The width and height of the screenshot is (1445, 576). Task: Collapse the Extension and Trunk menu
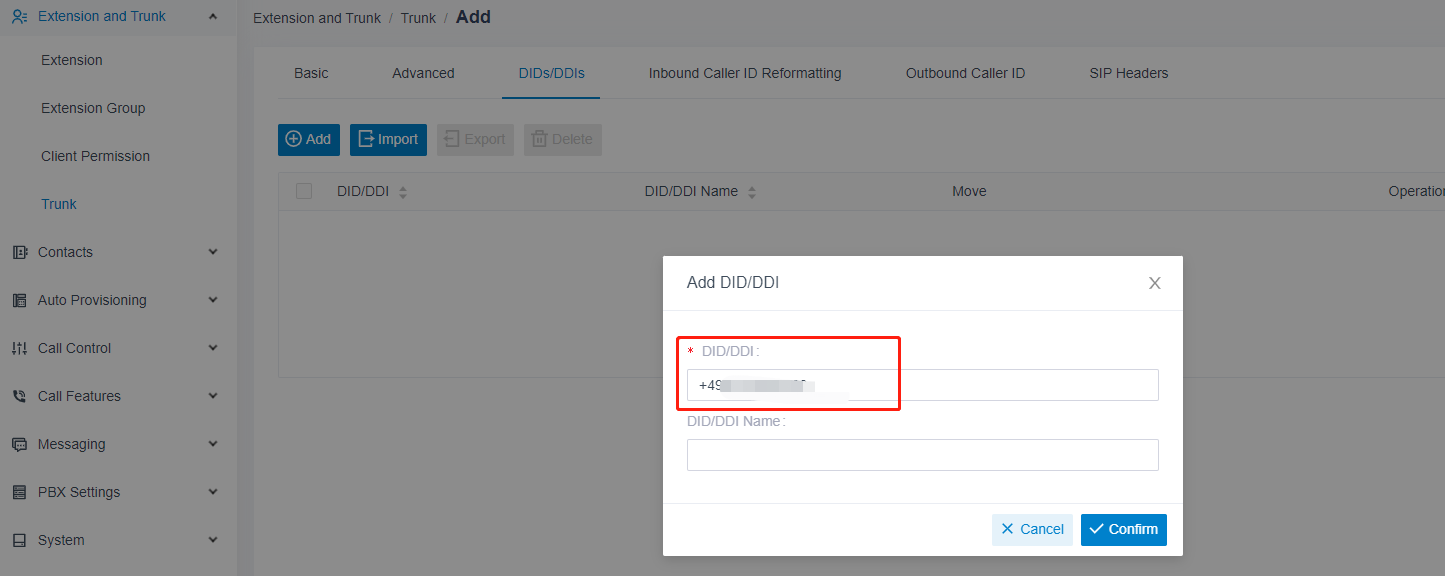(x=212, y=16)
